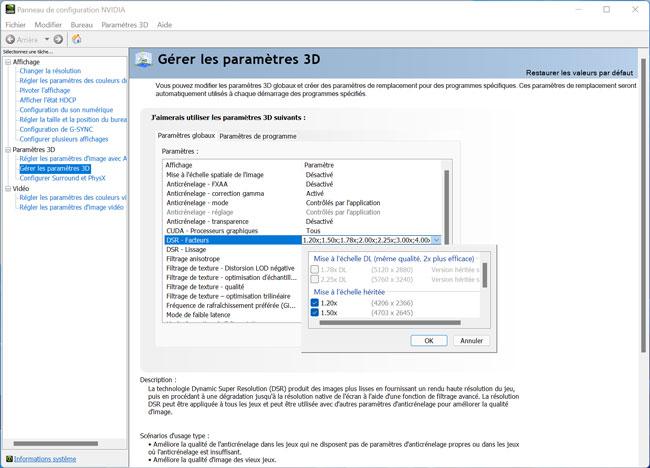Open the Paramètres 3D menu
This screenshot has height=468, width=650.
(x=124, y=23)
